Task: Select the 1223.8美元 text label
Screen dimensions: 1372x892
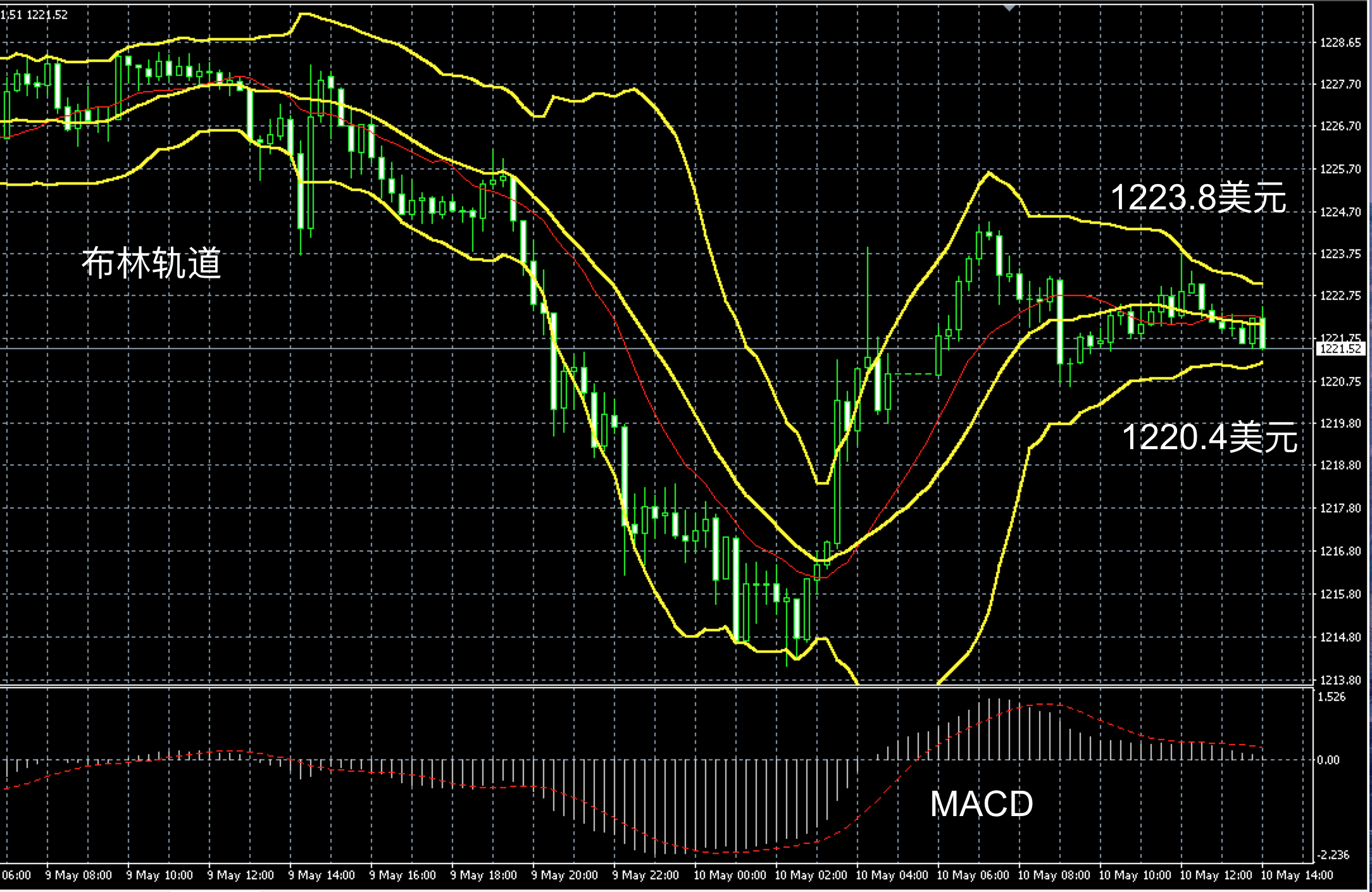Action: click(x=1198, y=197)
